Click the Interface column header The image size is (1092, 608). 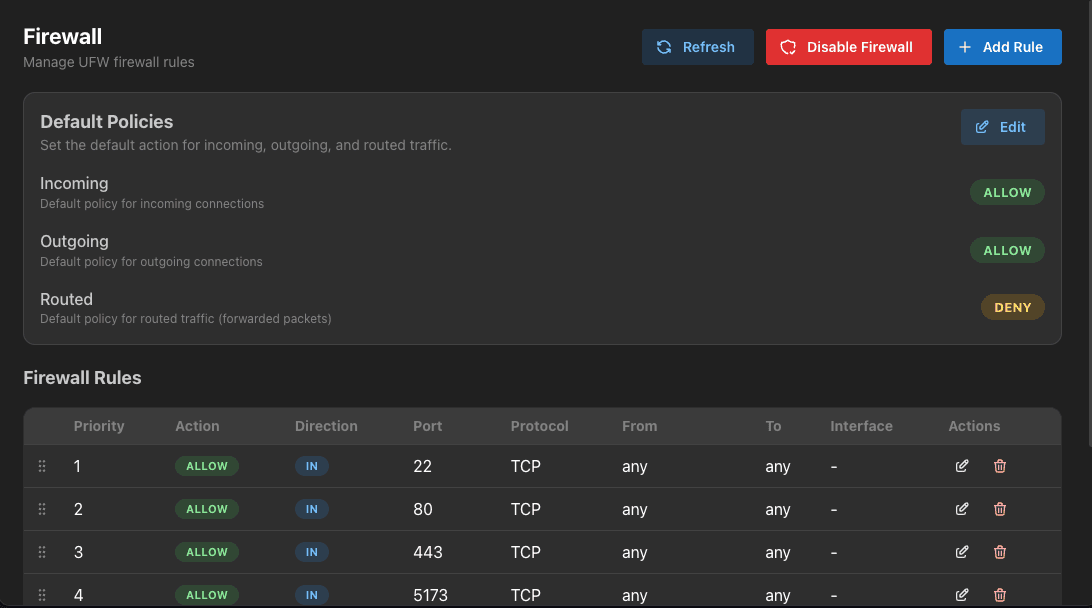861,426
